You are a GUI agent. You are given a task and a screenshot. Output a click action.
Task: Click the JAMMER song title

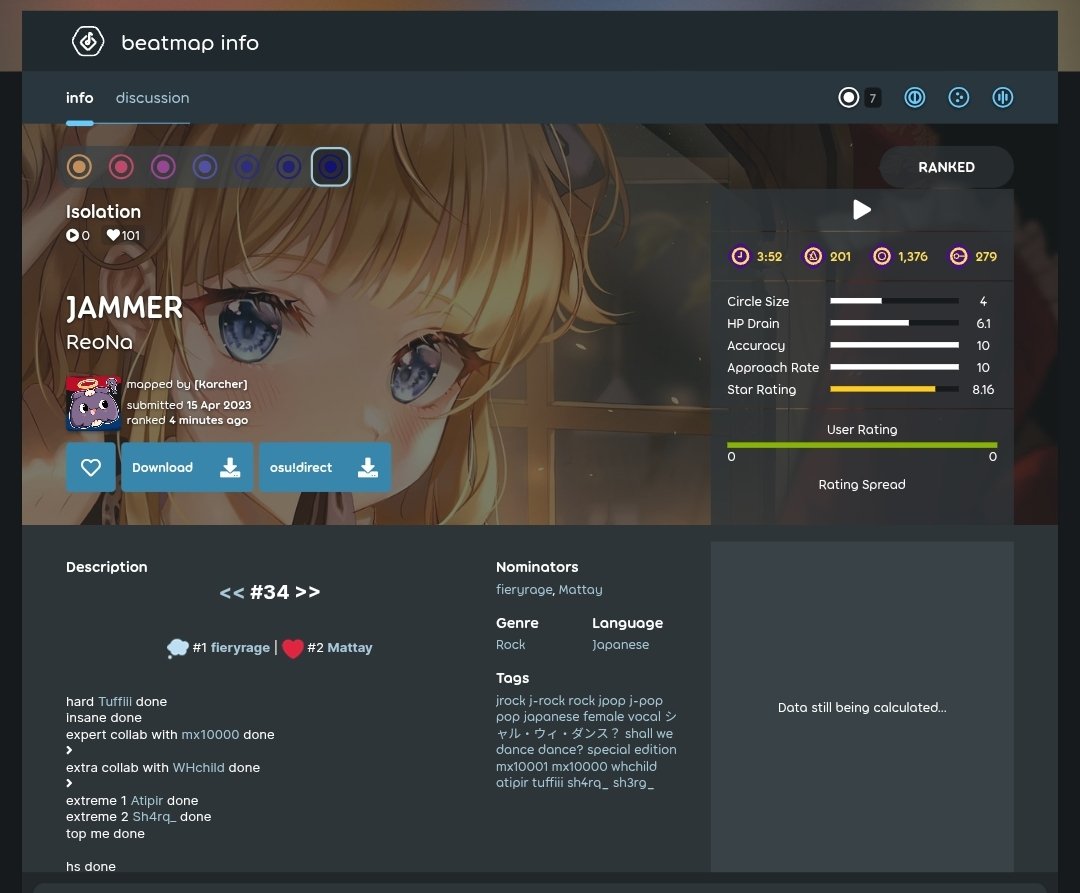point(124,308)
